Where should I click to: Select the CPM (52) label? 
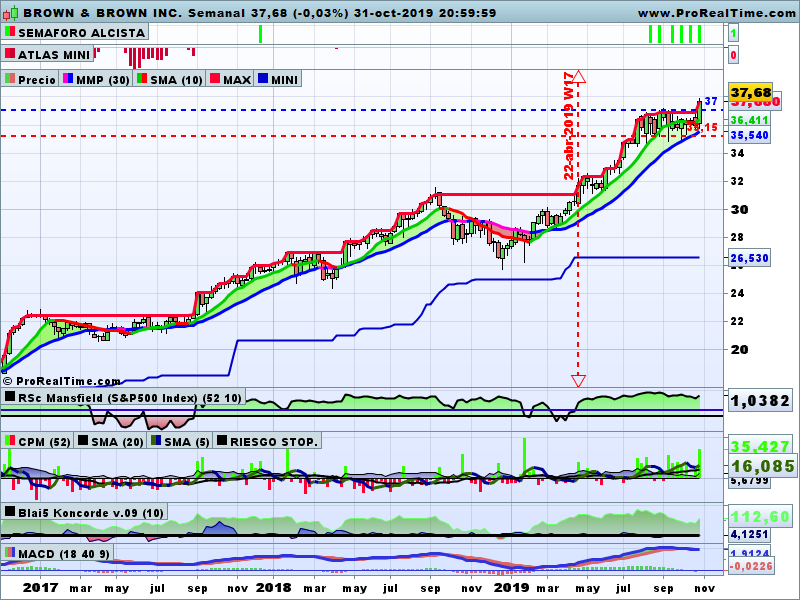tap(44, 442)
